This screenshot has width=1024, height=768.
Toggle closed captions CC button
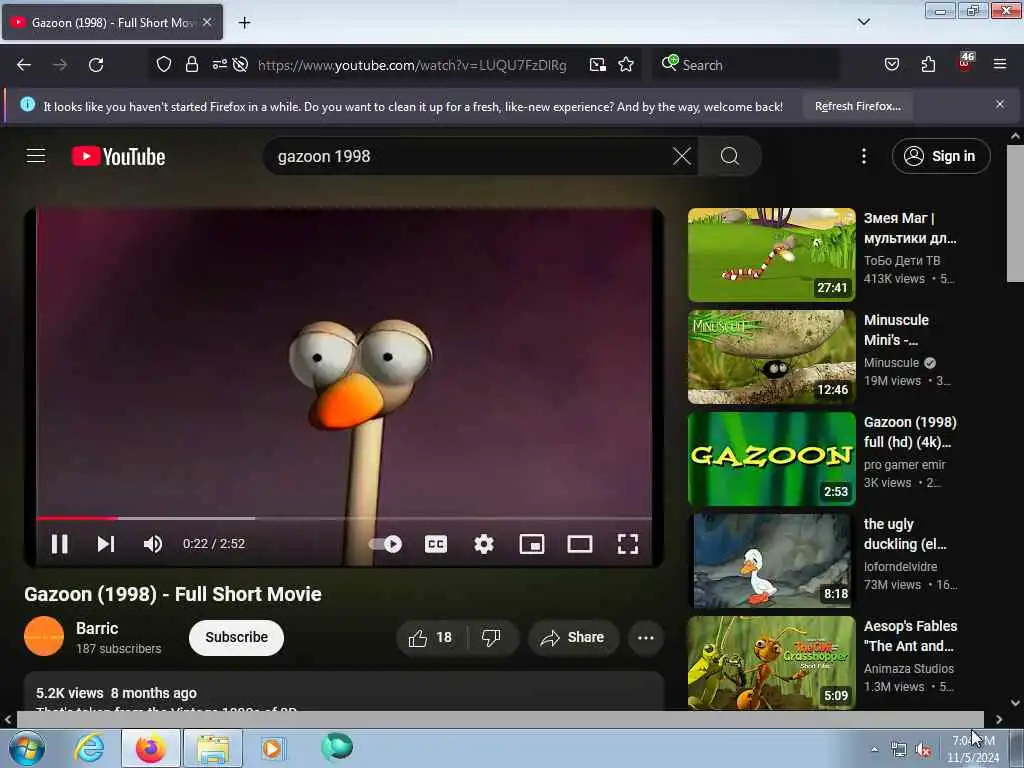(x=436, y=544)
